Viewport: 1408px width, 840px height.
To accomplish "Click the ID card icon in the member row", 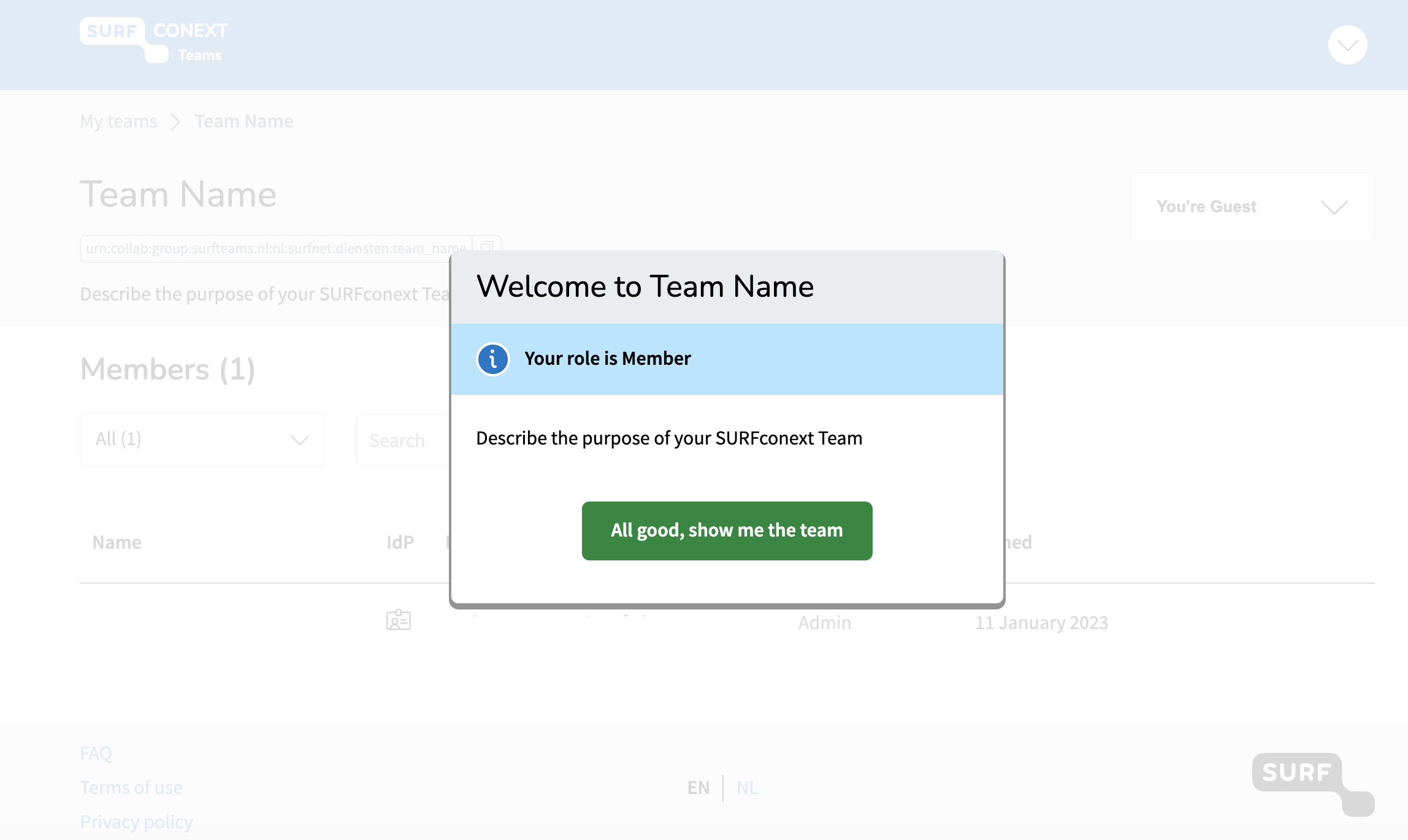I will tap(399, 620).
